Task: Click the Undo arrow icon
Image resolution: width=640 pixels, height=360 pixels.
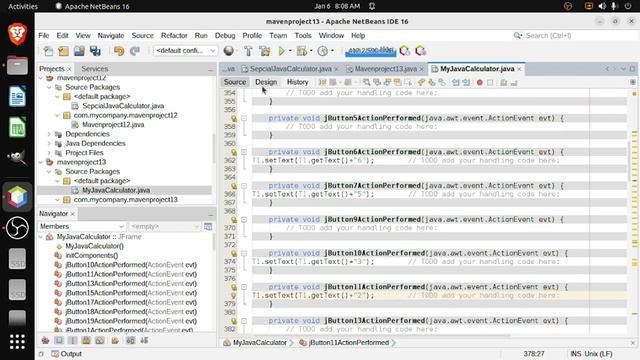Action: tap(119, 51)
